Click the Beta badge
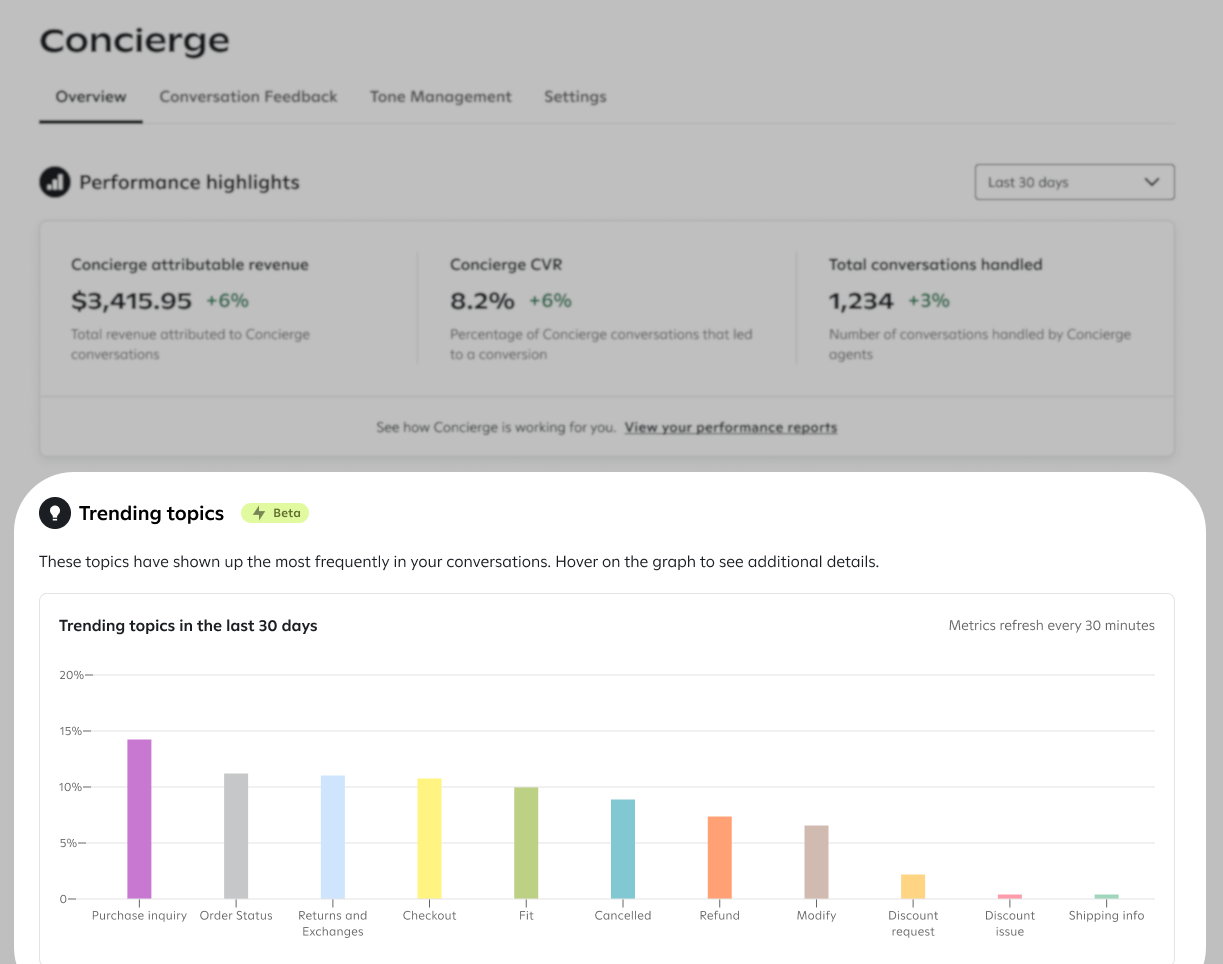The width and height of the screenshot is (1223, 964). pyautogui.click(x=275, y=513)
